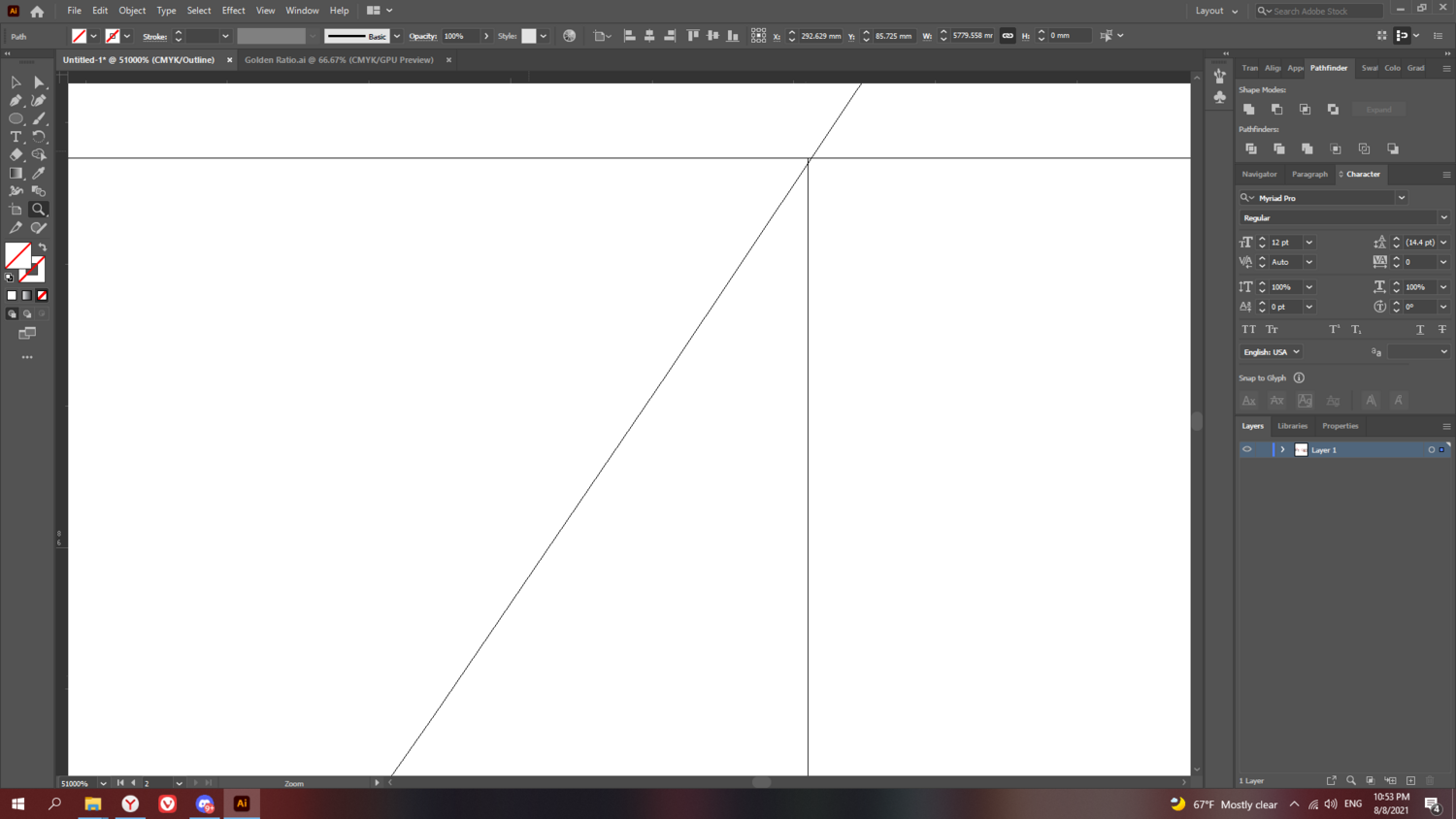1456x819 pixels.
Task: Toggle Underline in Character panel
Action: pyautogui.click(x=1420, y=330)
